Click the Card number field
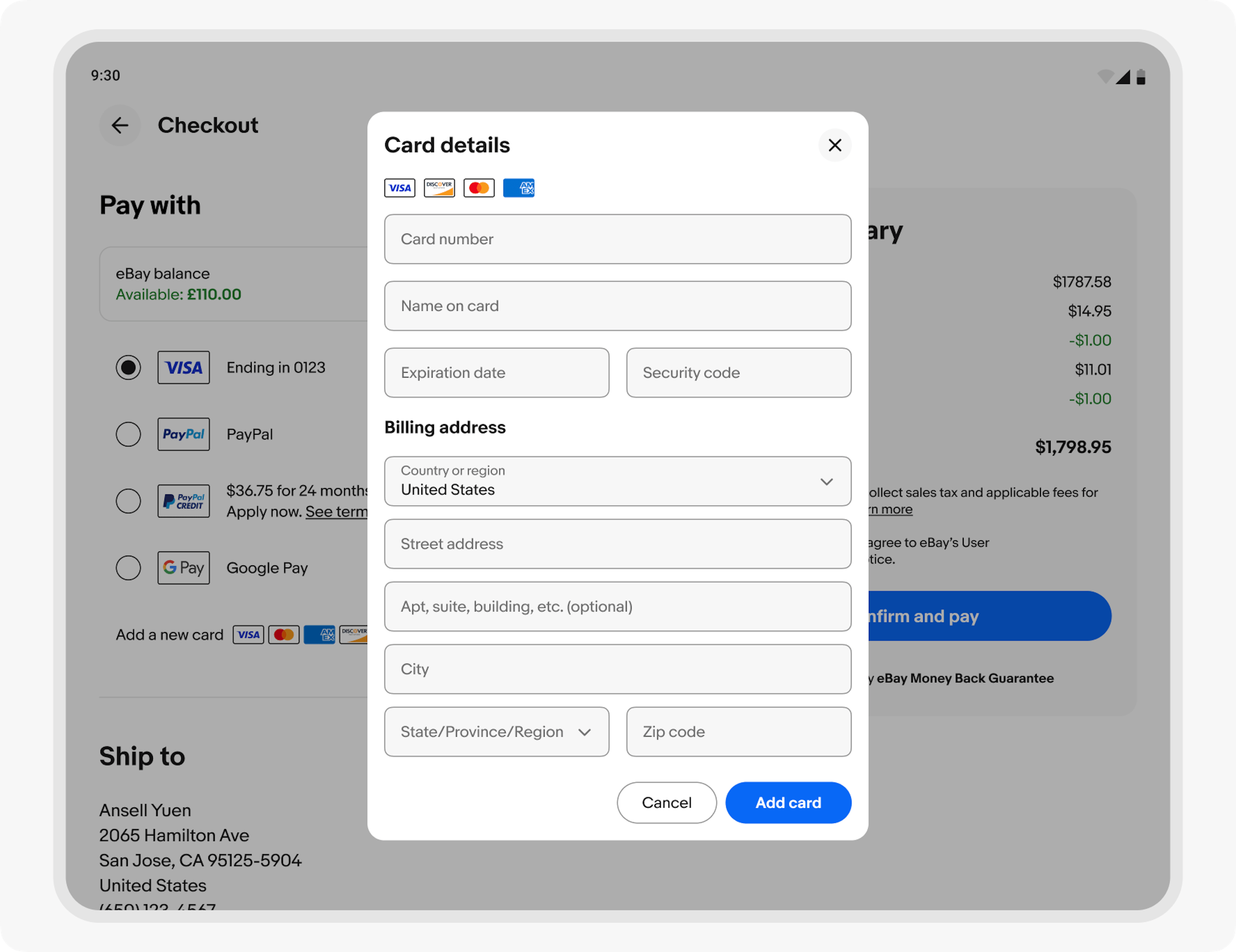Image resolution: width=1236 pixels, height=952 pixels. (x=617, y=239)
